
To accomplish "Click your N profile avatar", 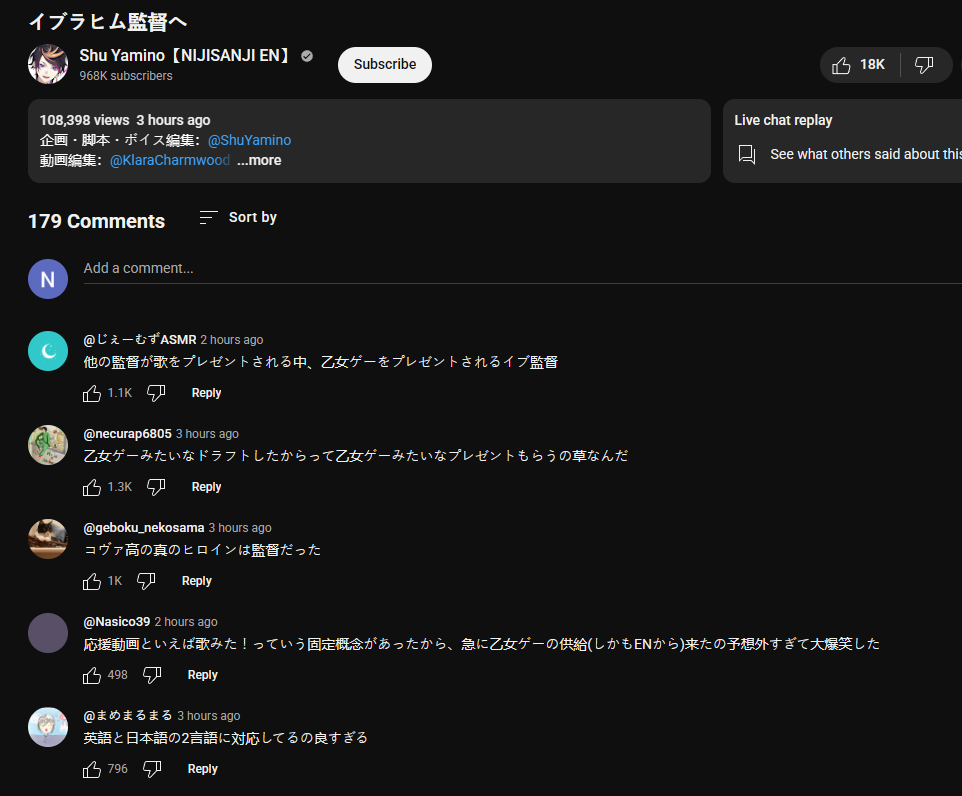I will click(x=48, y=279).
